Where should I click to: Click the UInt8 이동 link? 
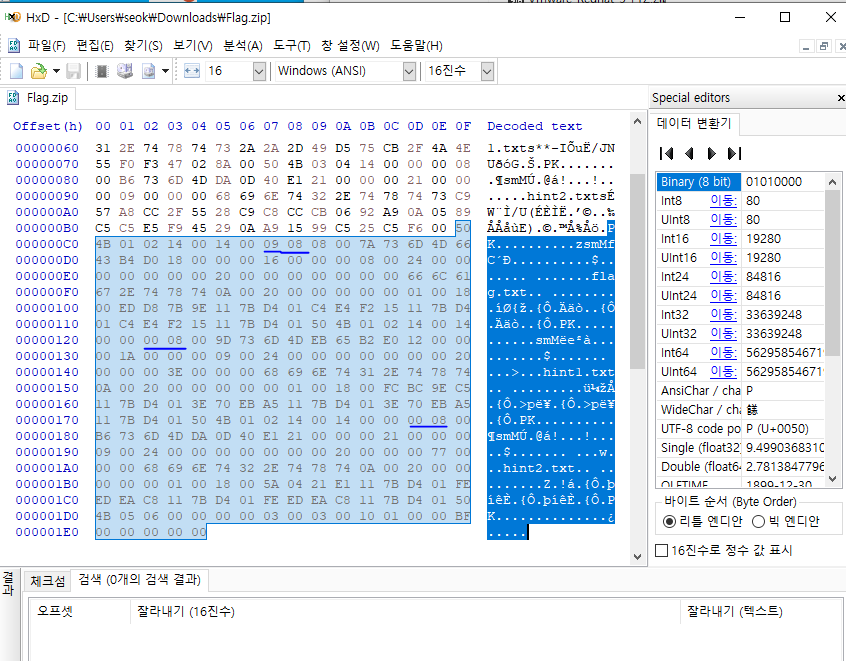tap(723, 220)
